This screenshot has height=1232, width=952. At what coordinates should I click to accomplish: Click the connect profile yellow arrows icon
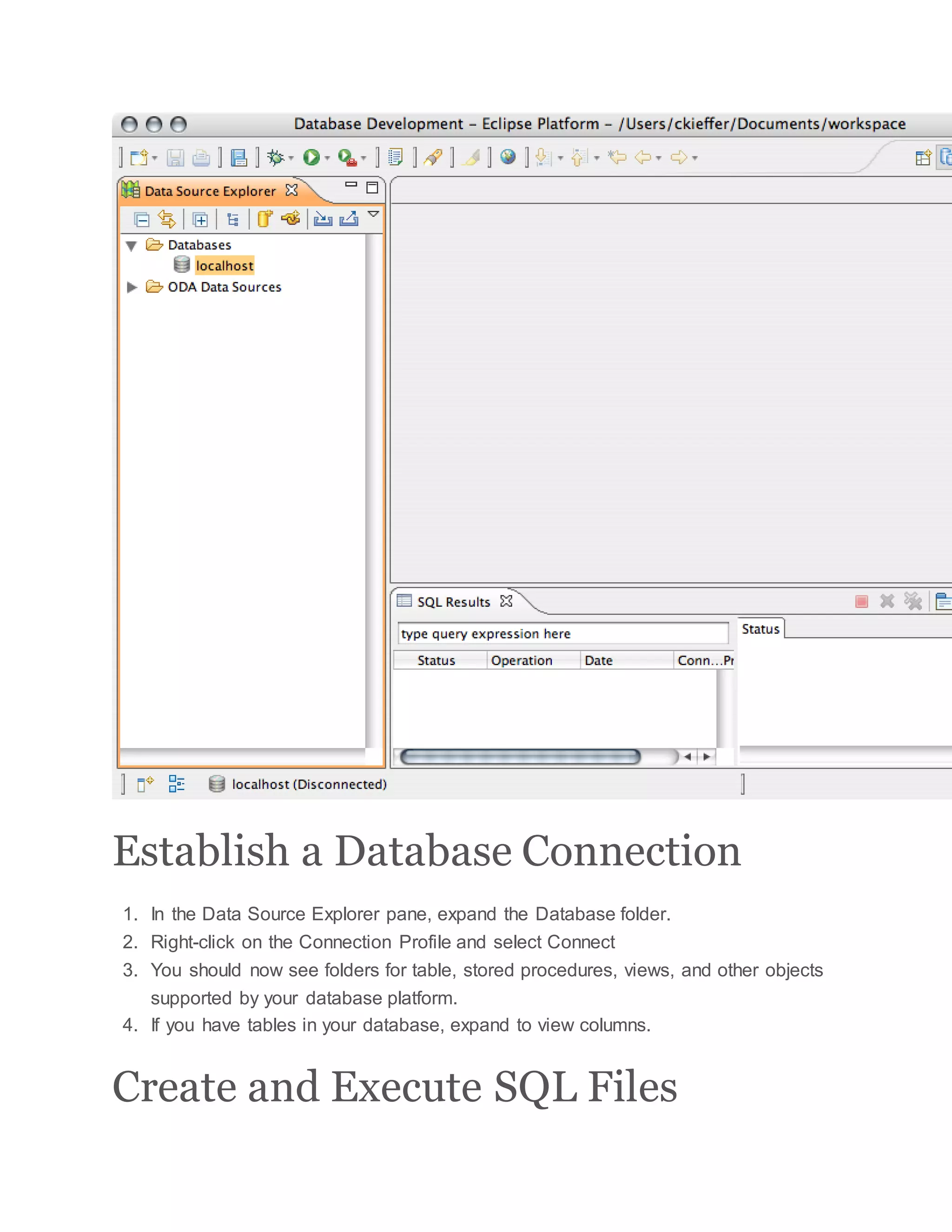point(291,218)
